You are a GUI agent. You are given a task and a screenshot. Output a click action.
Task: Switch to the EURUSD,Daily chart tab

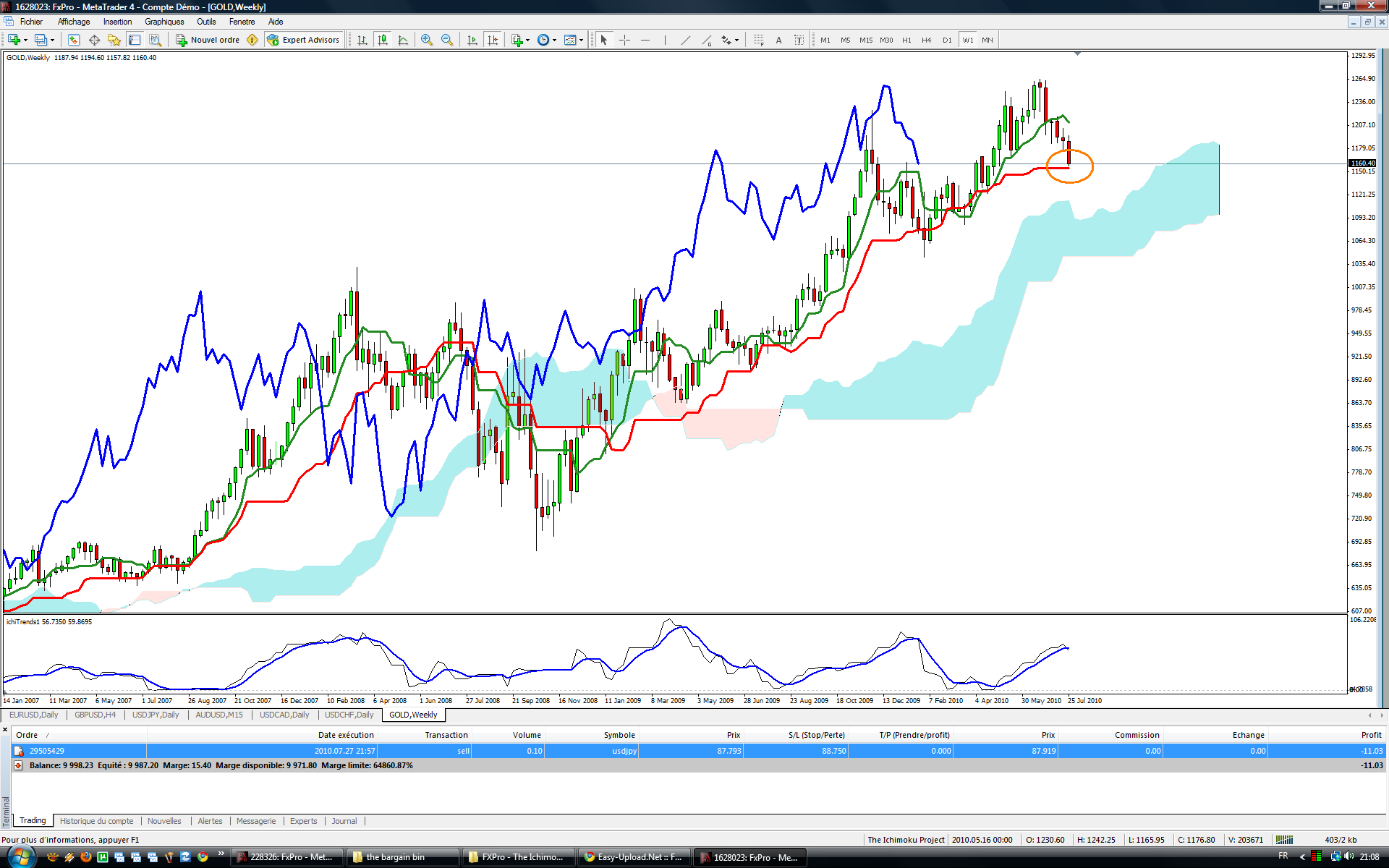point(34,715)
